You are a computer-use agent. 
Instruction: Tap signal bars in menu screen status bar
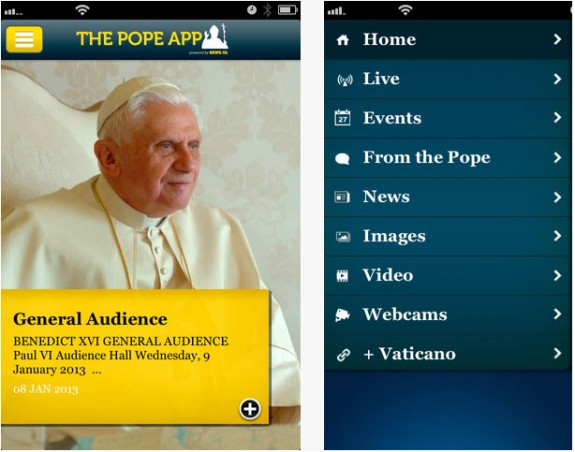pyautogui.click(x=336, y=12)
